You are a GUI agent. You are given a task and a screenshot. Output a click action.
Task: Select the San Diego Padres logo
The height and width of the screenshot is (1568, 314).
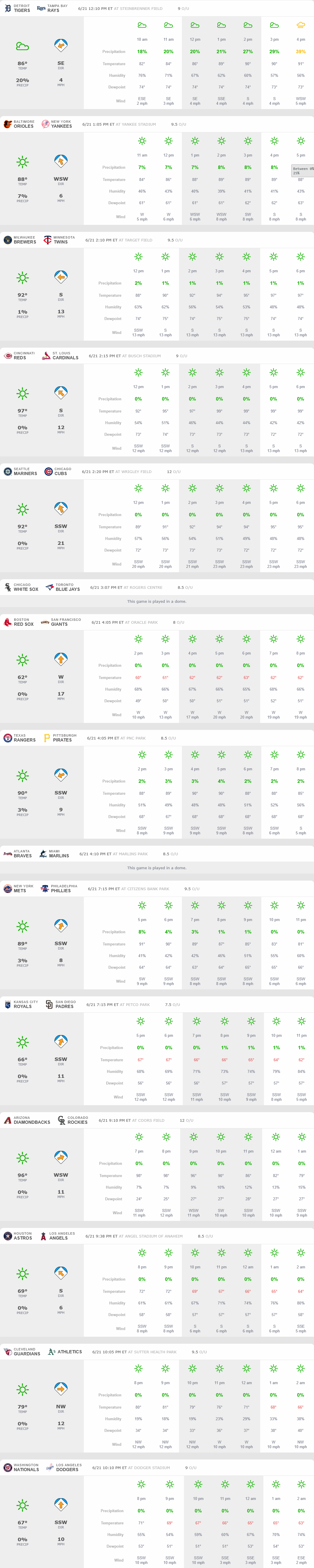pyautogui.click(x=49, y=1004)
